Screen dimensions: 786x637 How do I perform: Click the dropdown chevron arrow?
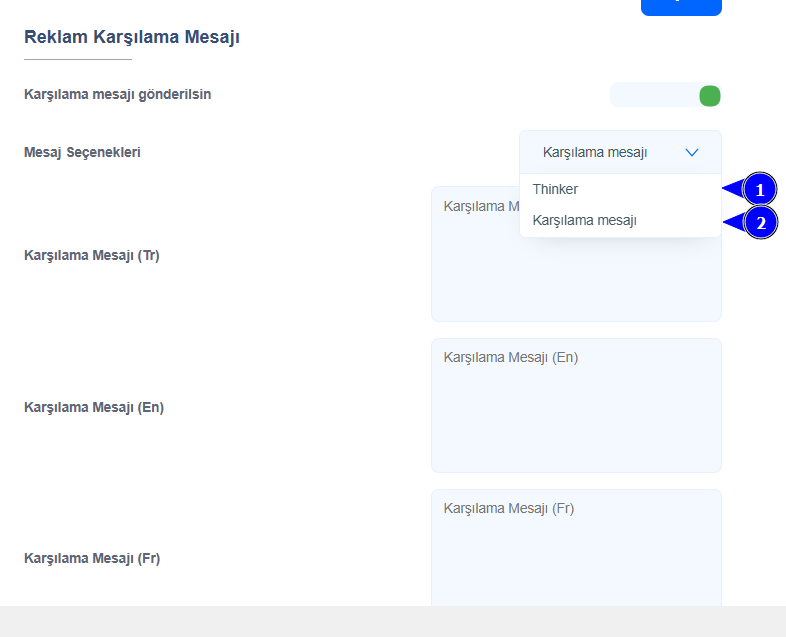click(691, 152)
